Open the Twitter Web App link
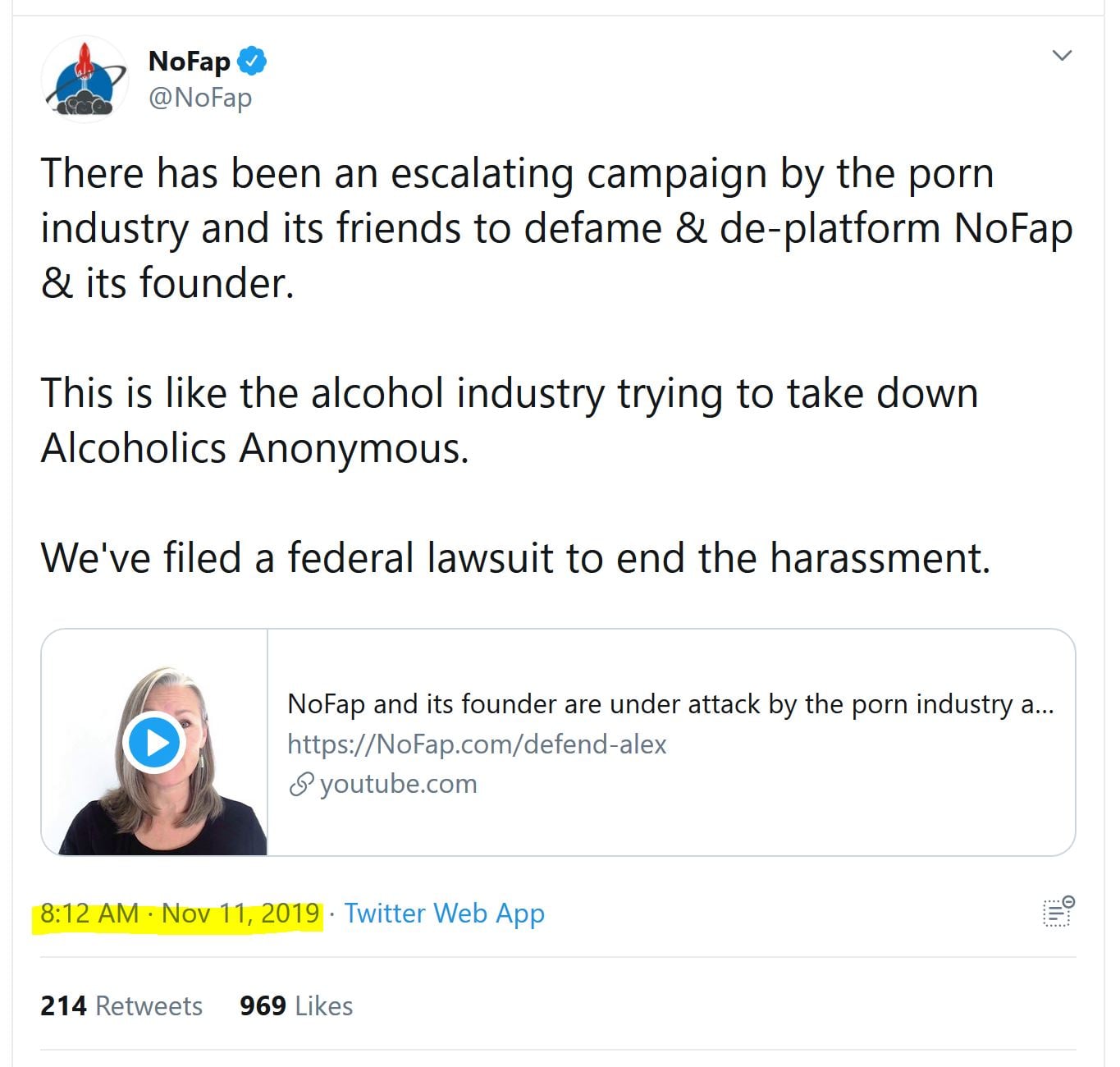 [444, 914]
